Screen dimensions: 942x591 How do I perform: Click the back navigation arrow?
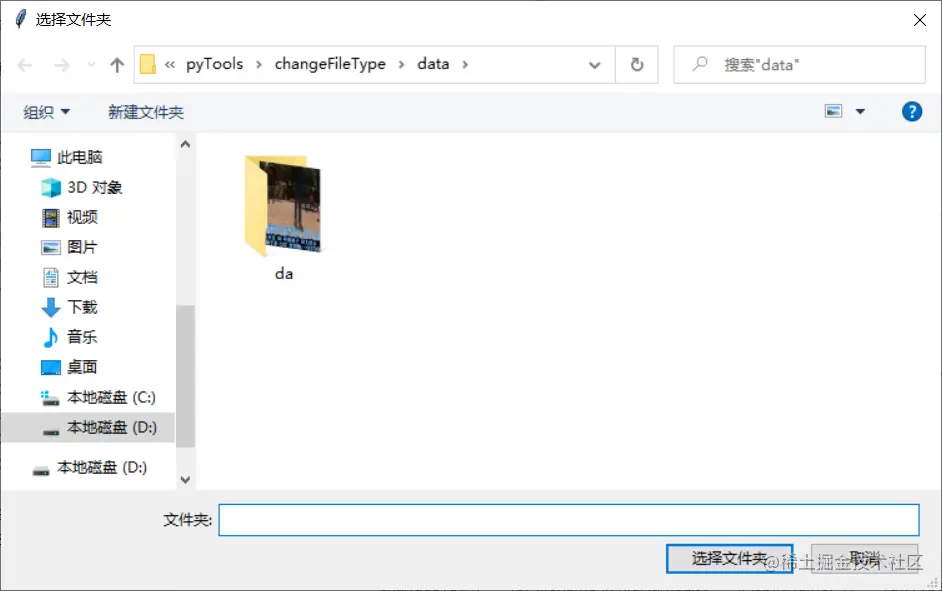point(25,64)
